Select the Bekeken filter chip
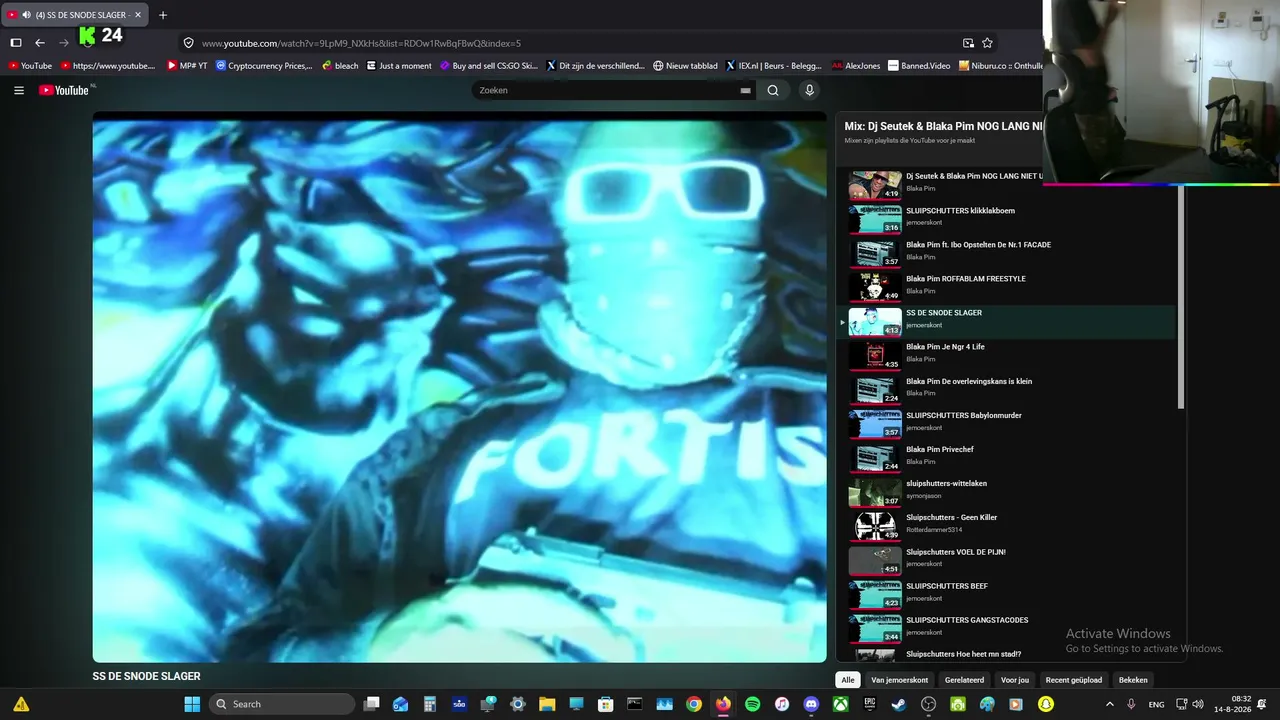This screenshot has width=1280, height=720. tap(1133, 680)
